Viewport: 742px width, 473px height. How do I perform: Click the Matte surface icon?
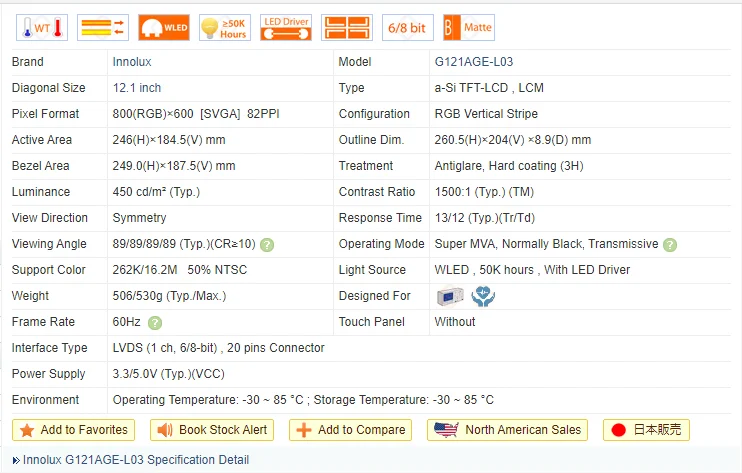coord(469,27)
